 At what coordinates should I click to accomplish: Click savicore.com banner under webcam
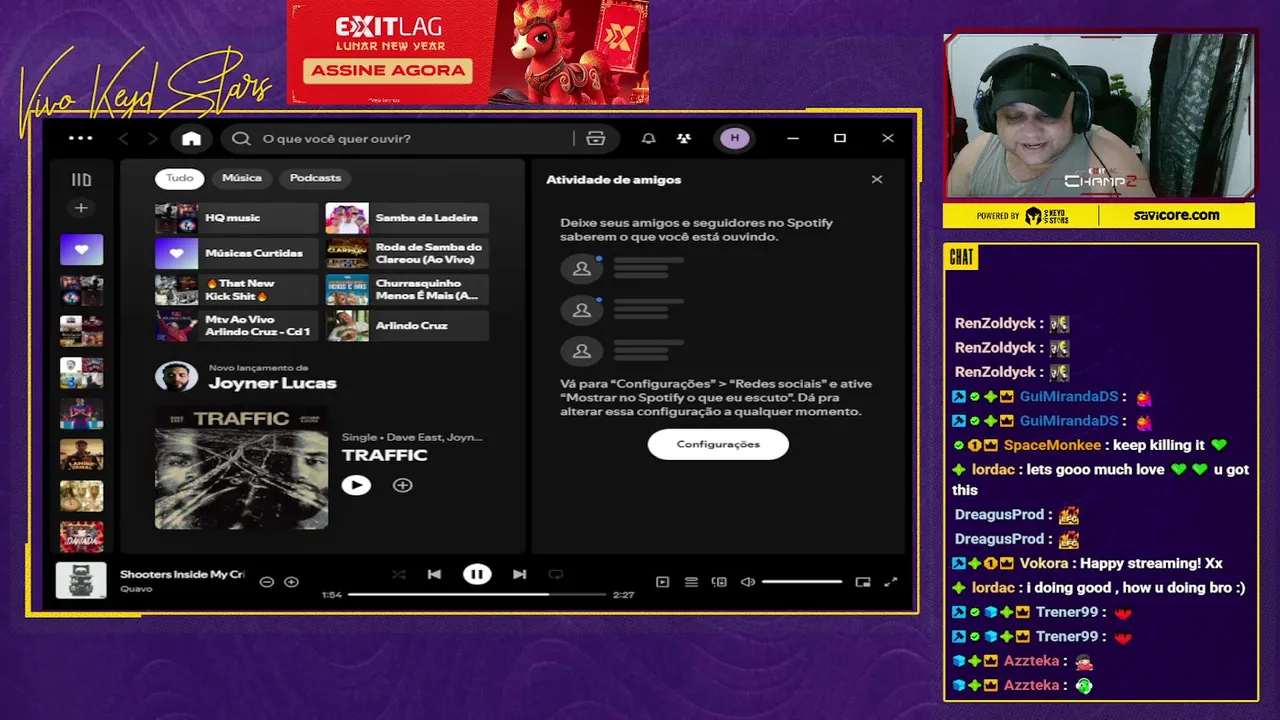[1177, 215]
